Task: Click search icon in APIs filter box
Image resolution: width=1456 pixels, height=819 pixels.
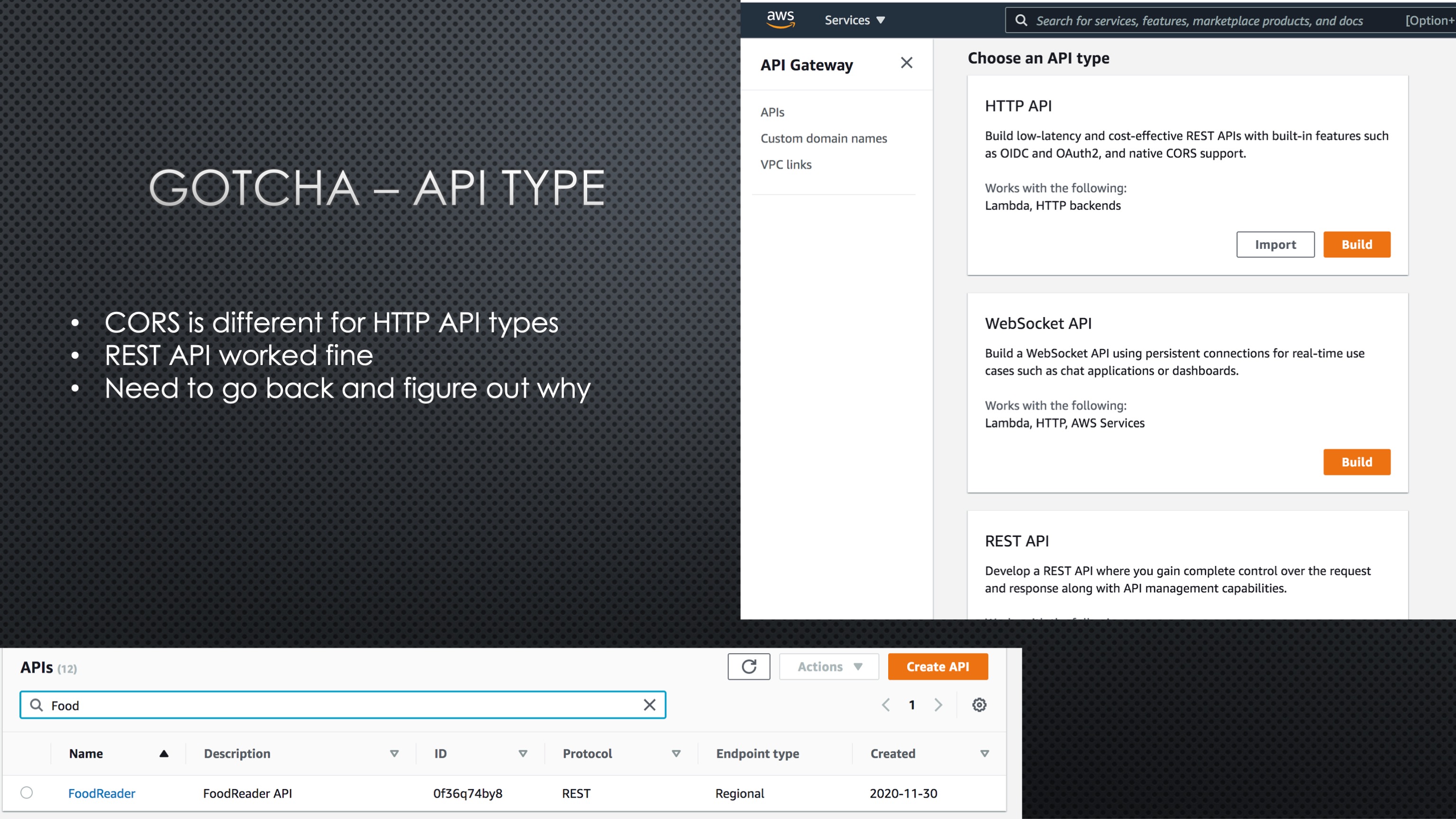Action: tap(36, 705)
